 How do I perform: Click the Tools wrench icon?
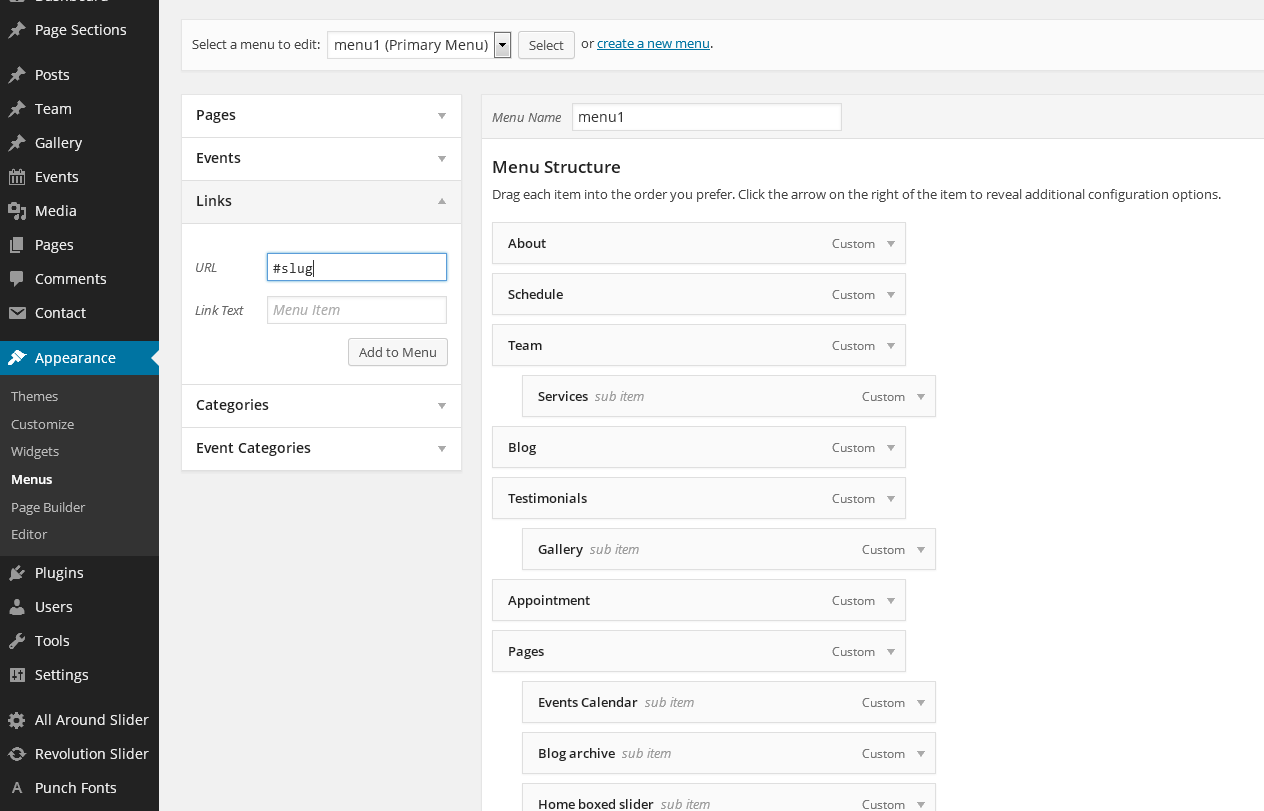(x=17, y=641)
